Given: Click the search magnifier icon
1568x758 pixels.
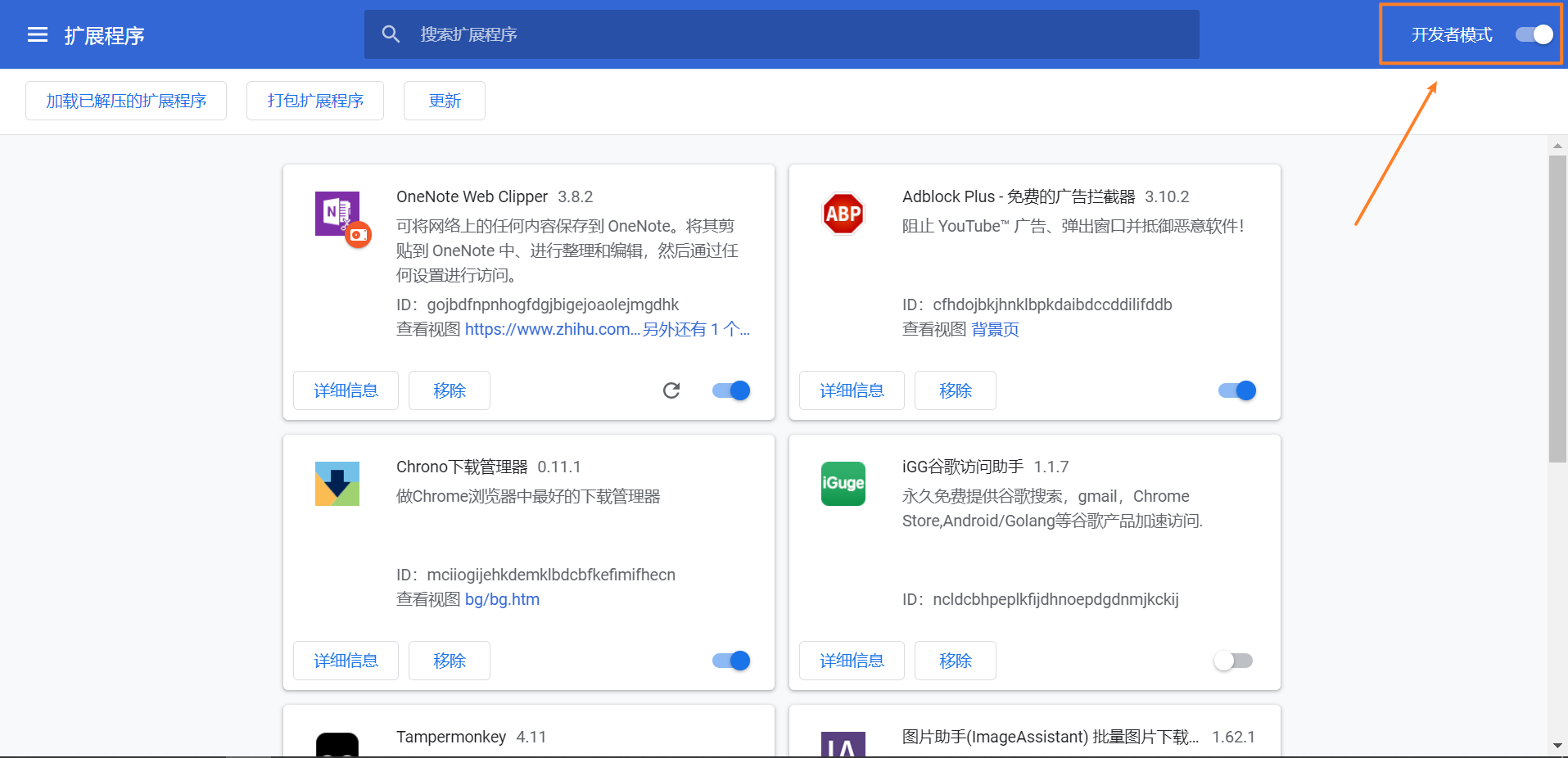Looking at the screenshot, I should click(x=391, y=34).
